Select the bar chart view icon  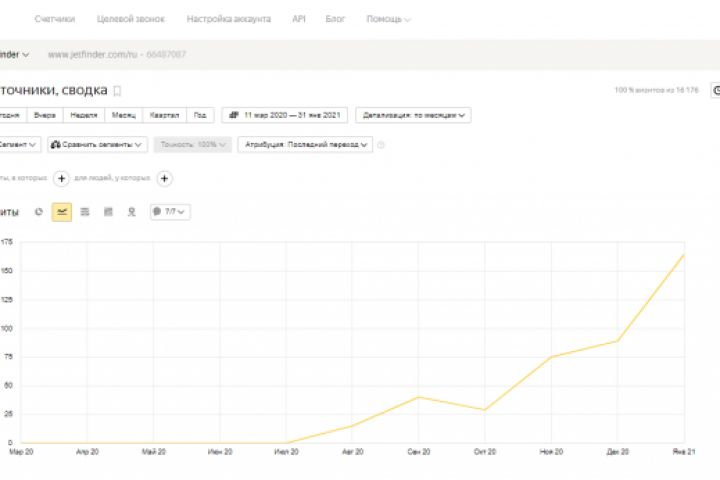108,212
